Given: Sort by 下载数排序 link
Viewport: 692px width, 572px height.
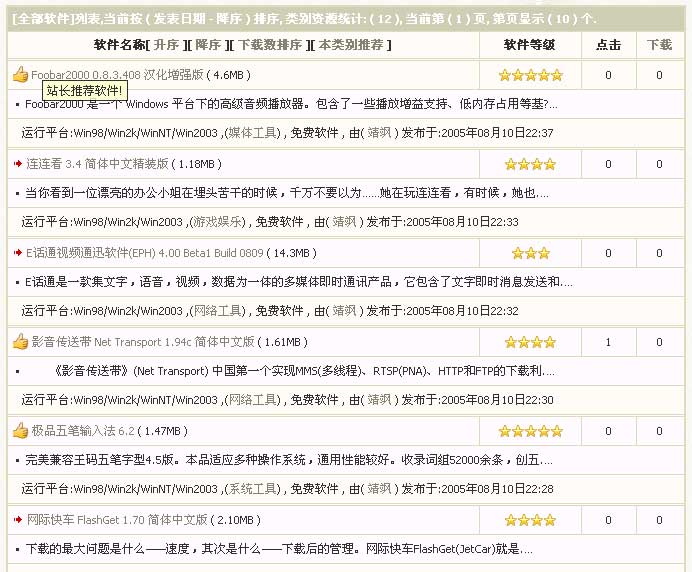Looking at the screenshot, I should point(269,45).
